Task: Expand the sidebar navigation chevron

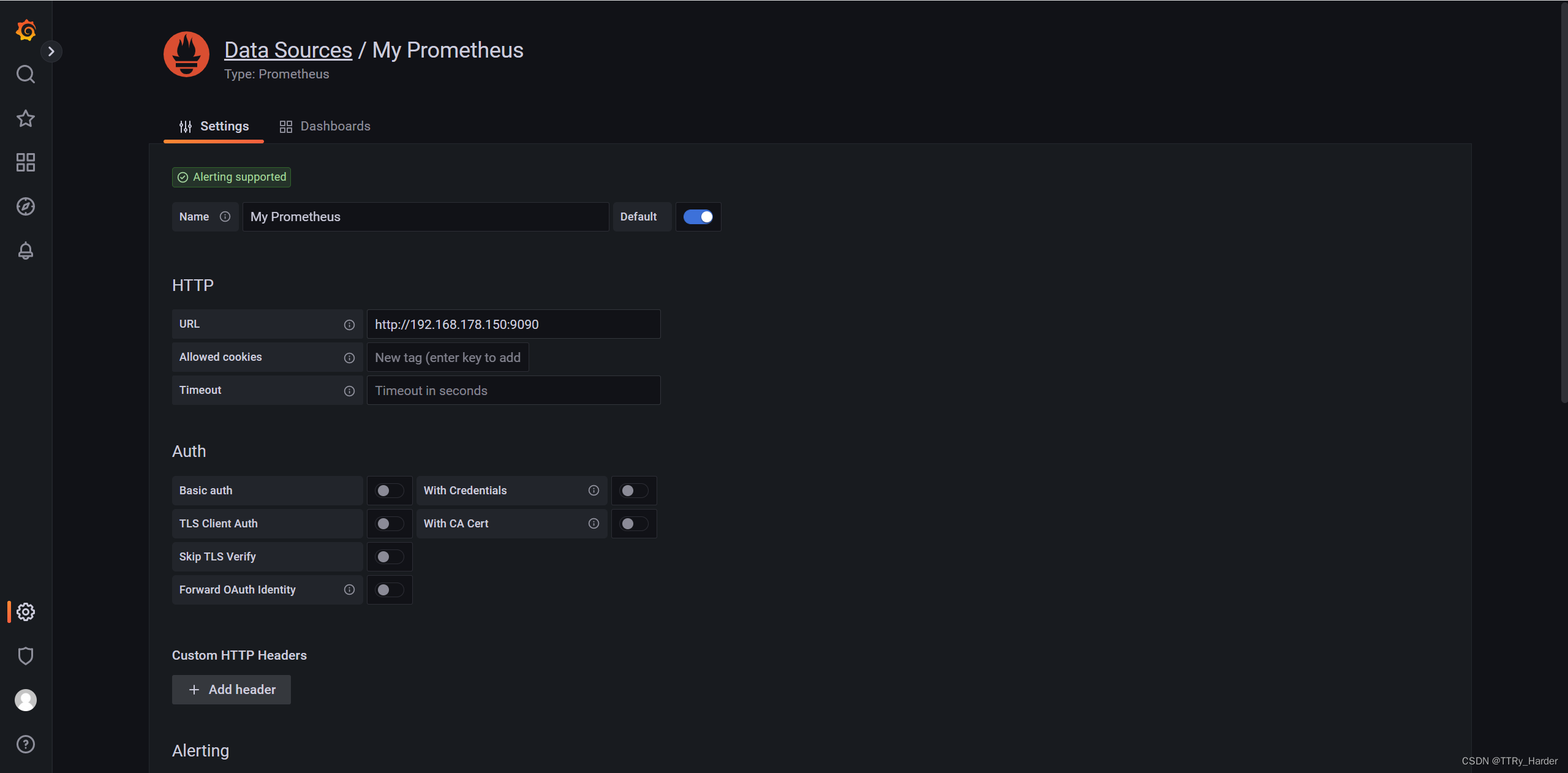Action: click(x=51, y=51)
